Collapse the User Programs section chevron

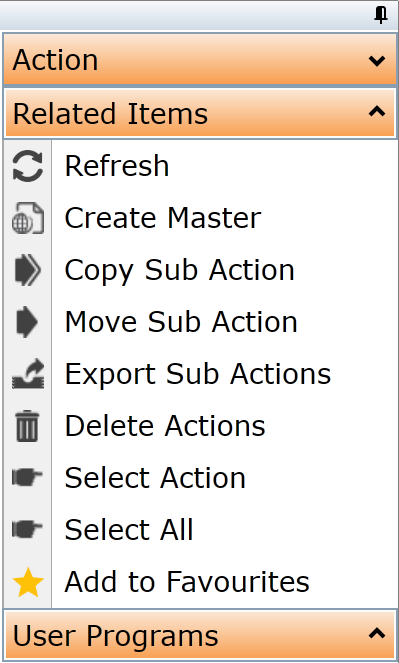tap(377, 633)
